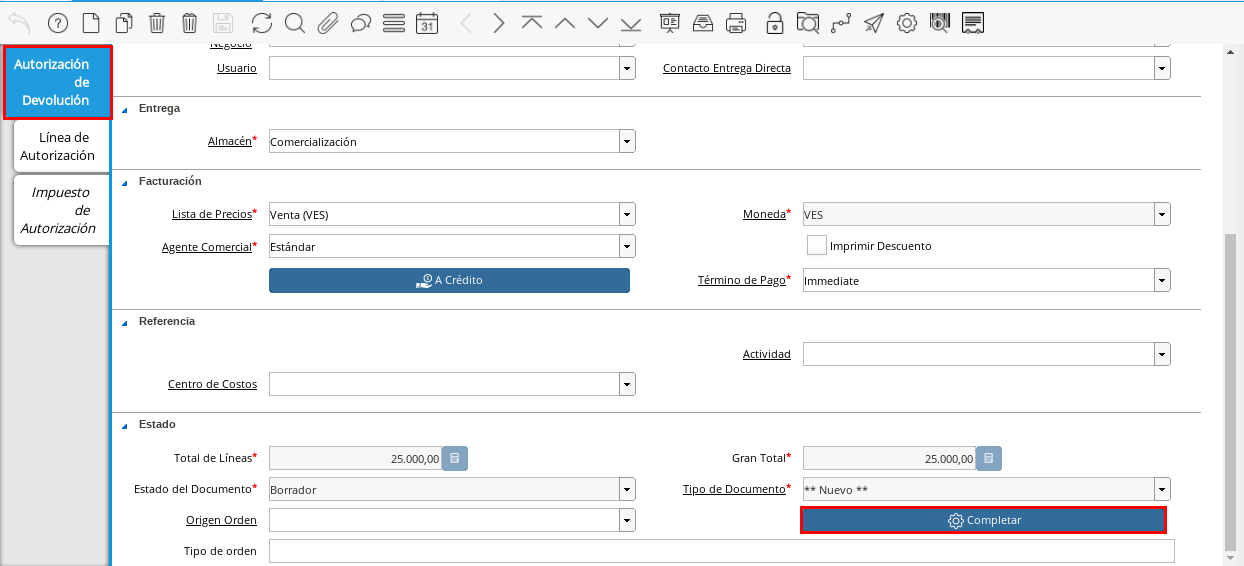
Task: Toggle grid view with lines icon
Action: click(394, 22)
